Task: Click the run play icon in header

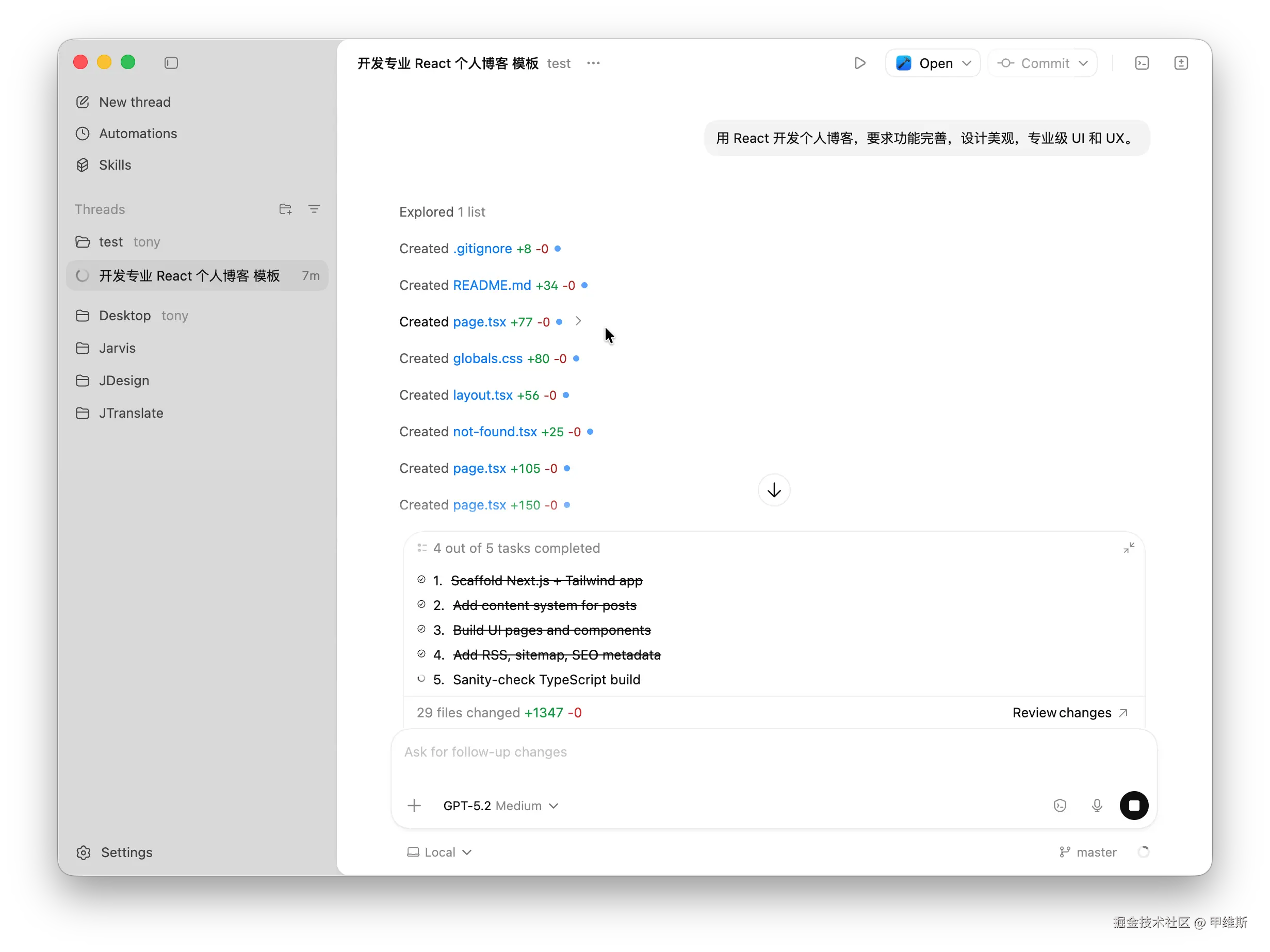Action: (859, 63)
